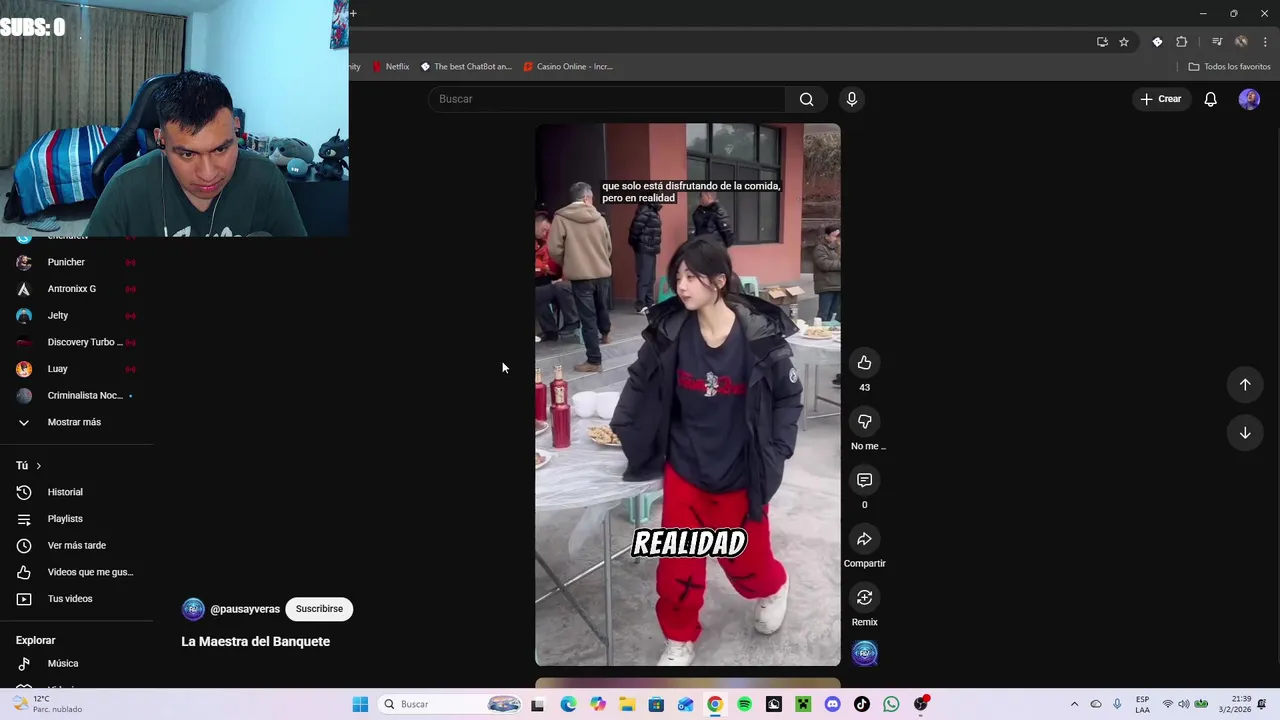Focus the Buscar search field
Screen dimensions: 1280x720
607,99
